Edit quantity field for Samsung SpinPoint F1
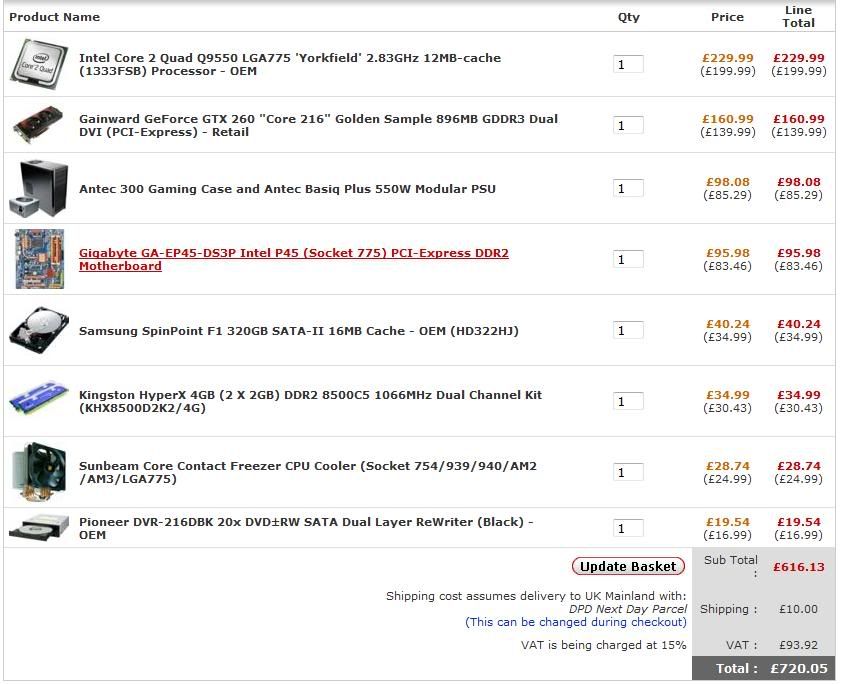This screenshot has height=684, width=846. click(628, 331)
